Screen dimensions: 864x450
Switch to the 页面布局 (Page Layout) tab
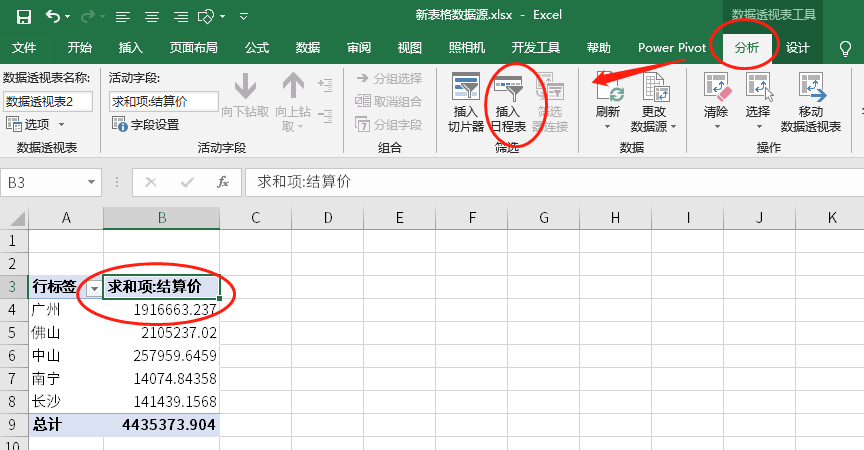(x=193, y=48)
